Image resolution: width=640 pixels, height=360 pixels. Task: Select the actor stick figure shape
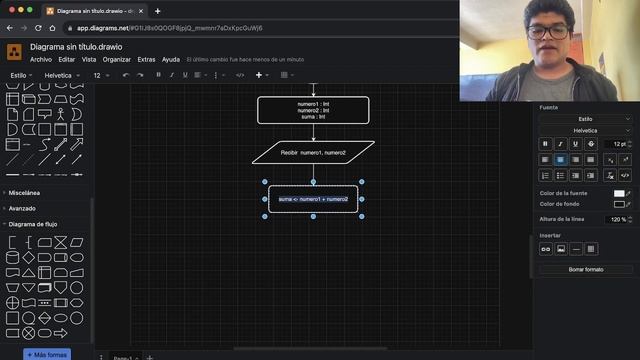[60, 114]
